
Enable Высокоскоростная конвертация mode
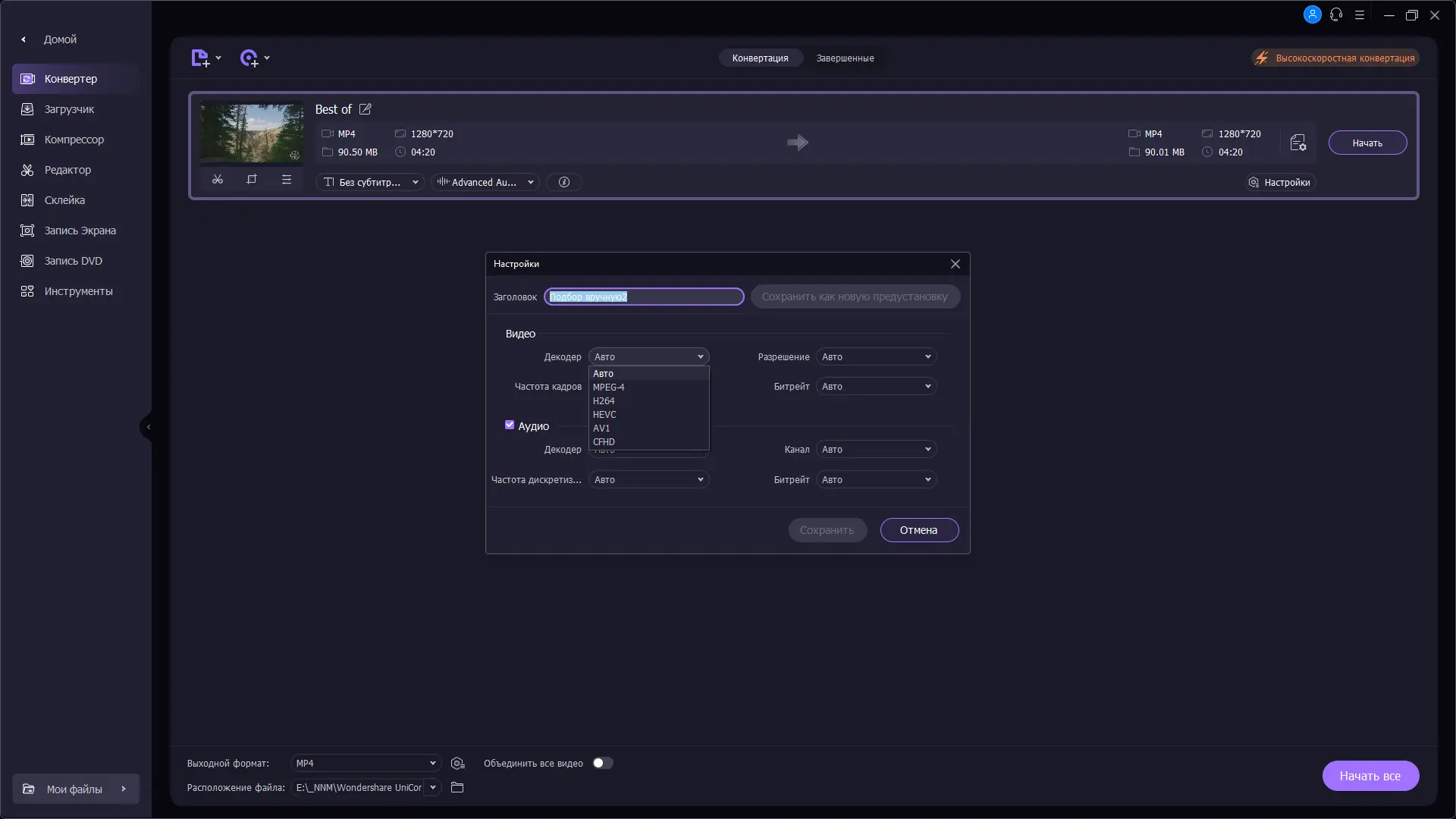tap(1335, 58)
